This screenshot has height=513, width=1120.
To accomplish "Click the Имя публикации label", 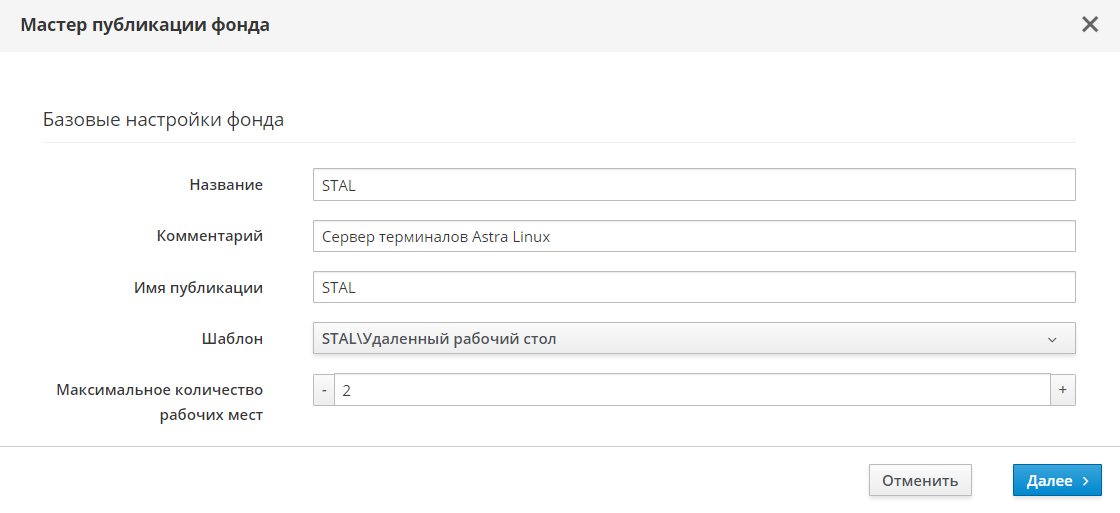I will click(x=198, y=288).
